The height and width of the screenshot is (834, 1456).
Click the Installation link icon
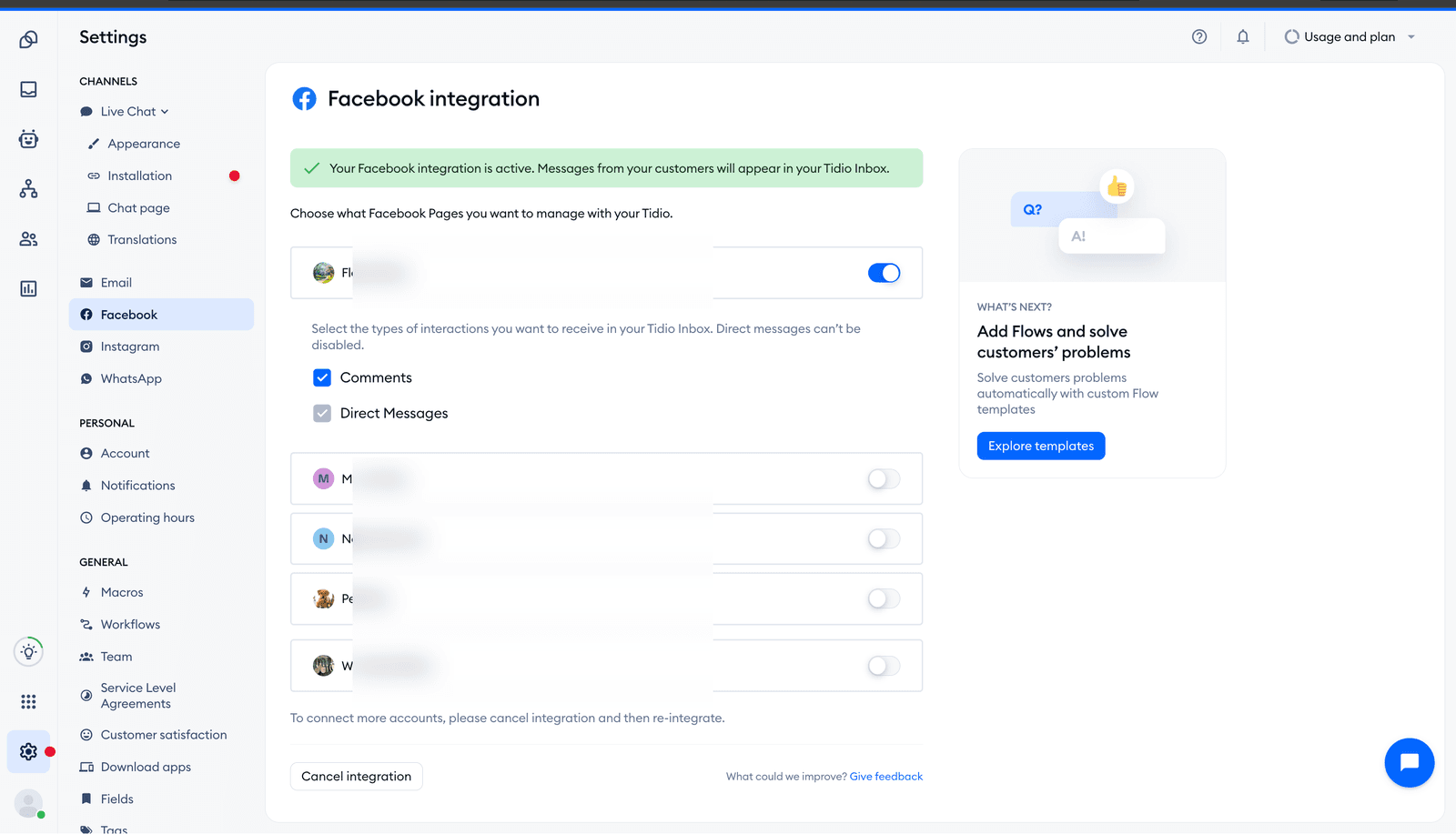[x=94, y=176]
